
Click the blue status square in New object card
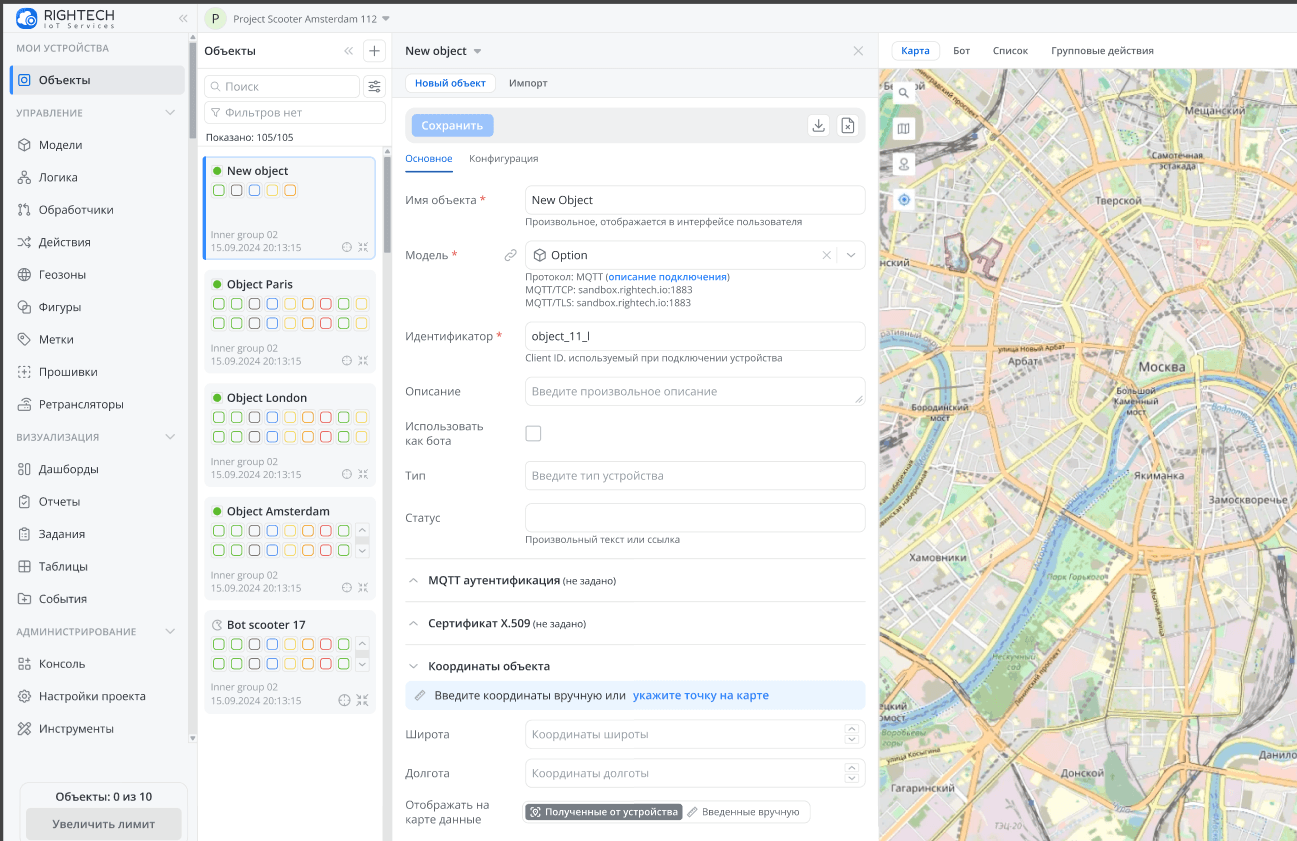coord(255,190)
